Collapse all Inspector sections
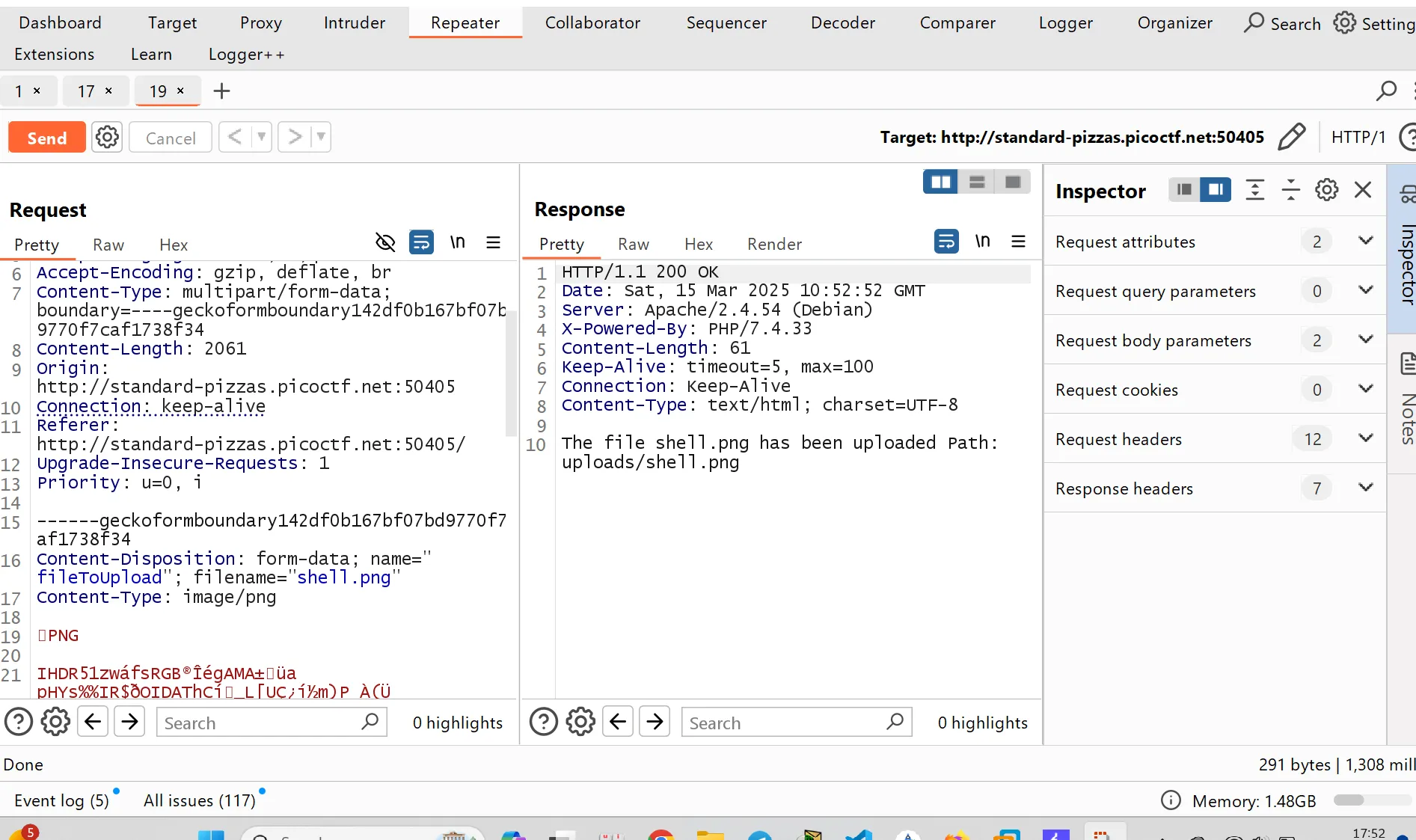 coord(1290,190)
